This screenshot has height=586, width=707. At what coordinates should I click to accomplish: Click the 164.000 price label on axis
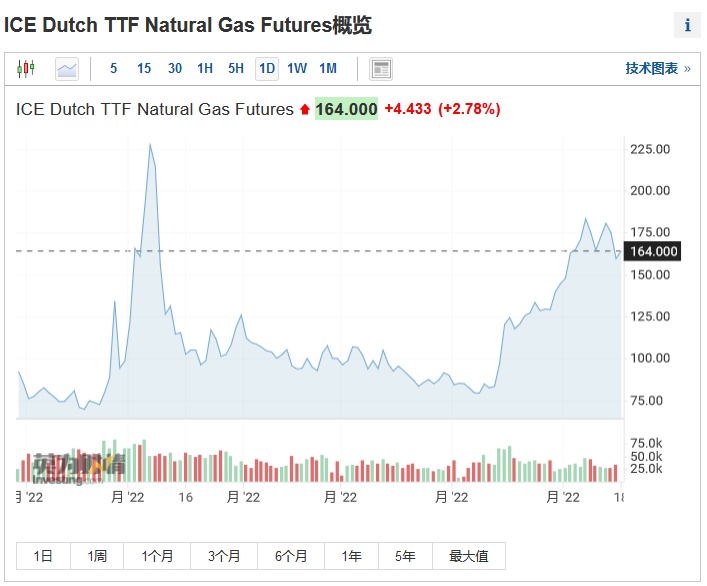(x=652, y=251)
